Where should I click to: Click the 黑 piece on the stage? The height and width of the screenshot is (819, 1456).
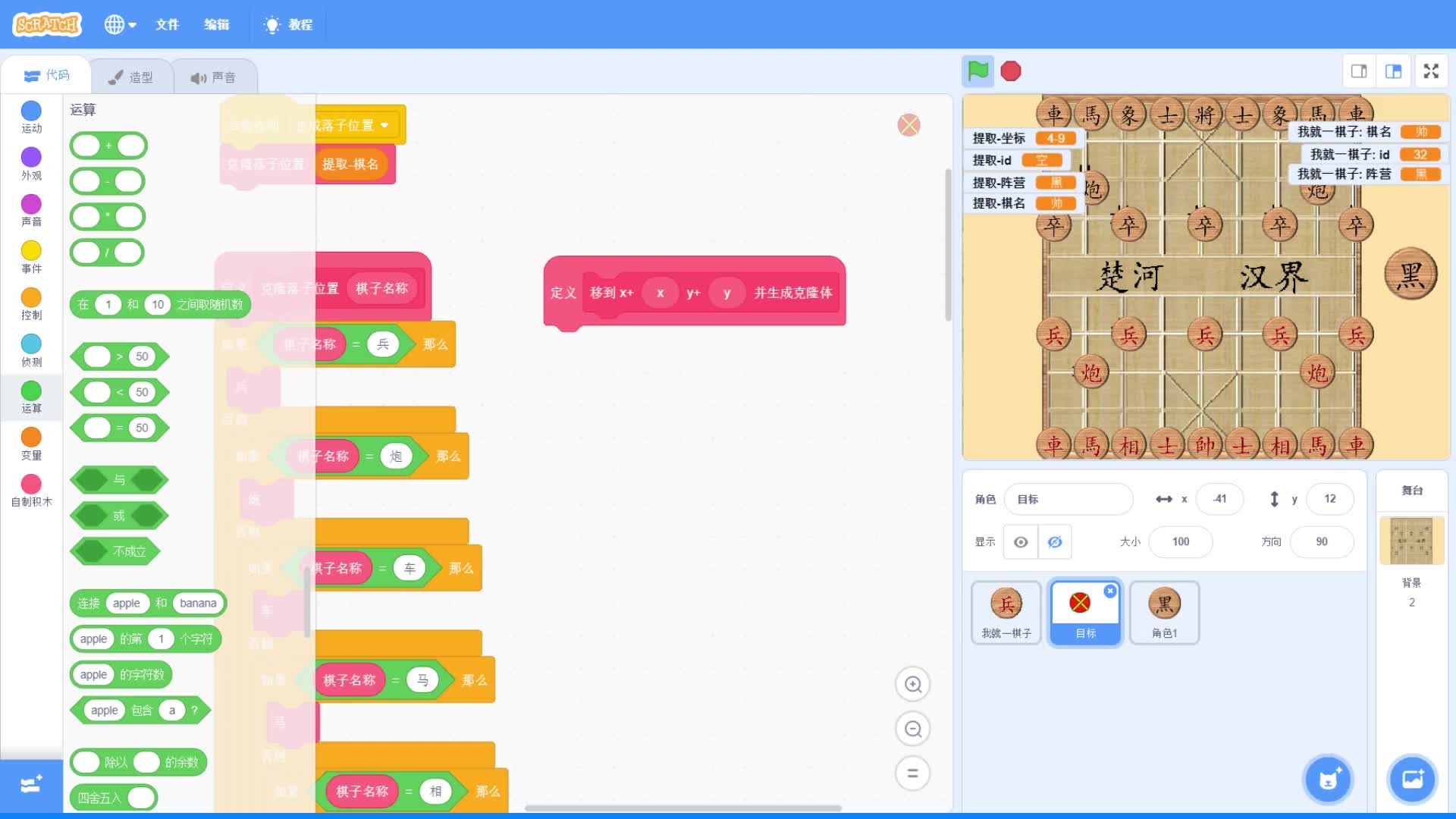point(1410,275)
